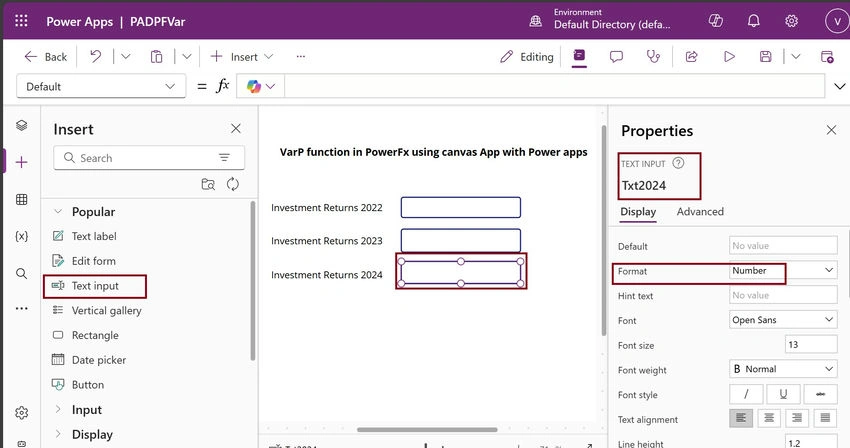Click into the formula bar input
850x448 pixels.
(x=554, y=86)
